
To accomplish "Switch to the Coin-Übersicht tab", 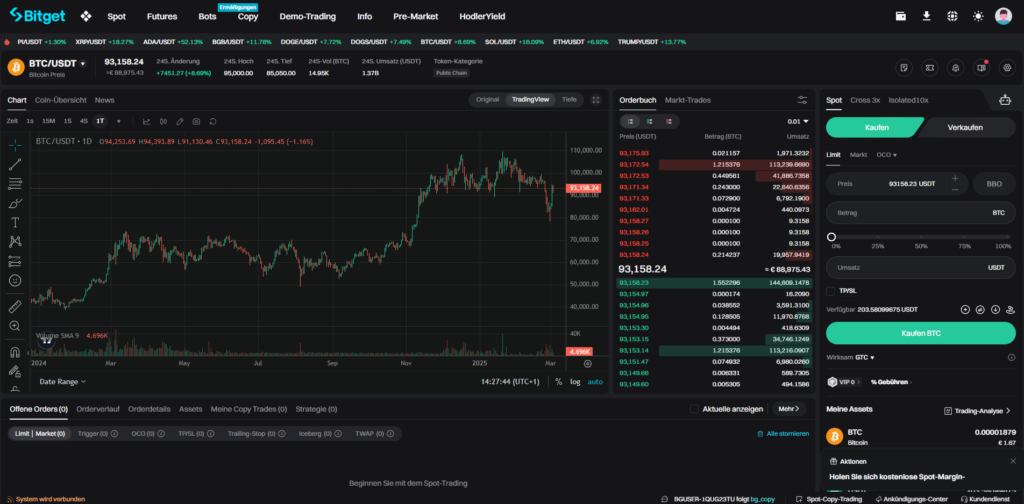I will [x=61, y=100].
